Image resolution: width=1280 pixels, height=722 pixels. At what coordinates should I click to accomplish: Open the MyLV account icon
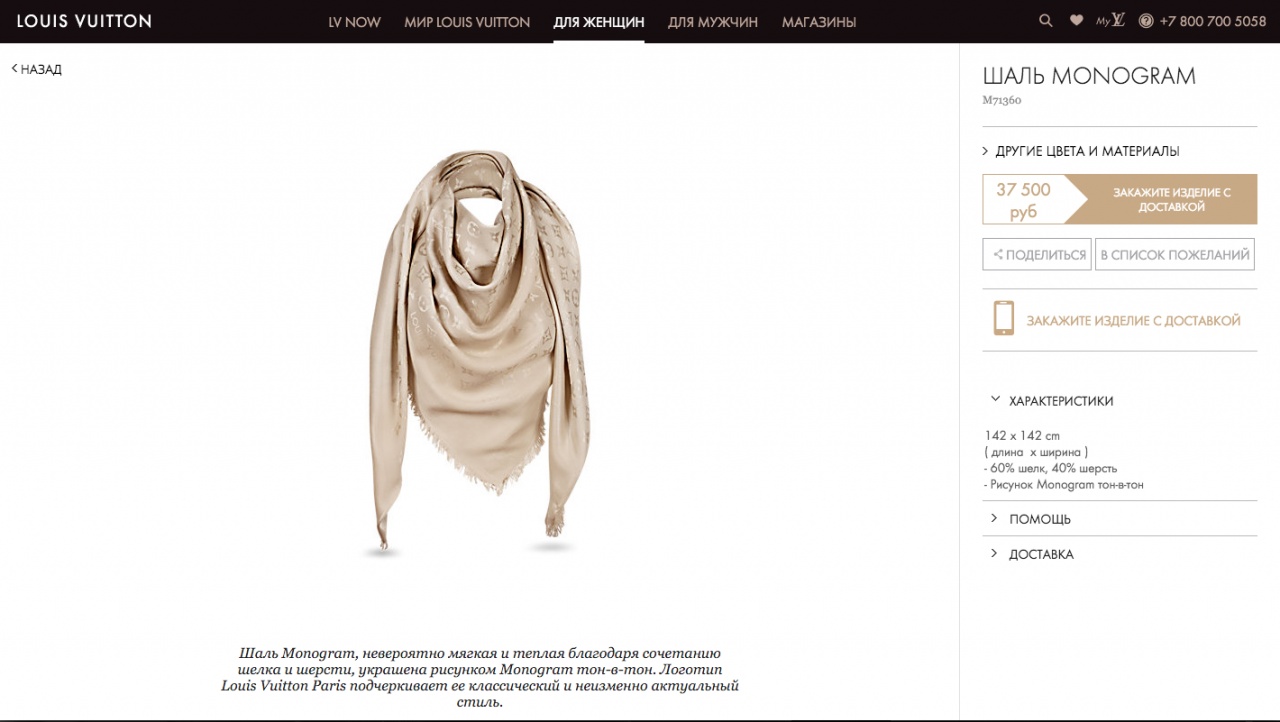pyautogui.click(x=1110, y=20)
